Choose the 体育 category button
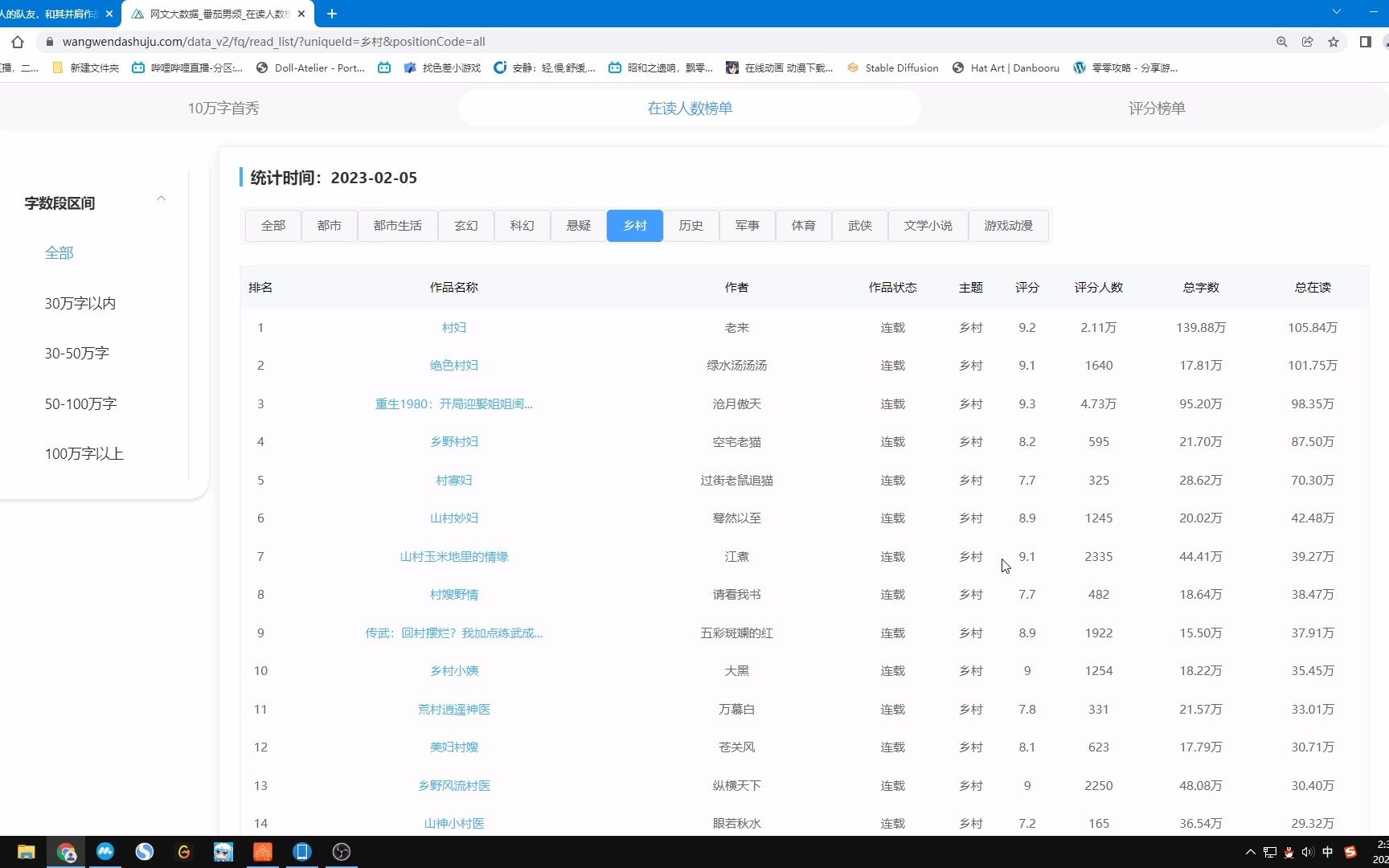 (804, 226)
